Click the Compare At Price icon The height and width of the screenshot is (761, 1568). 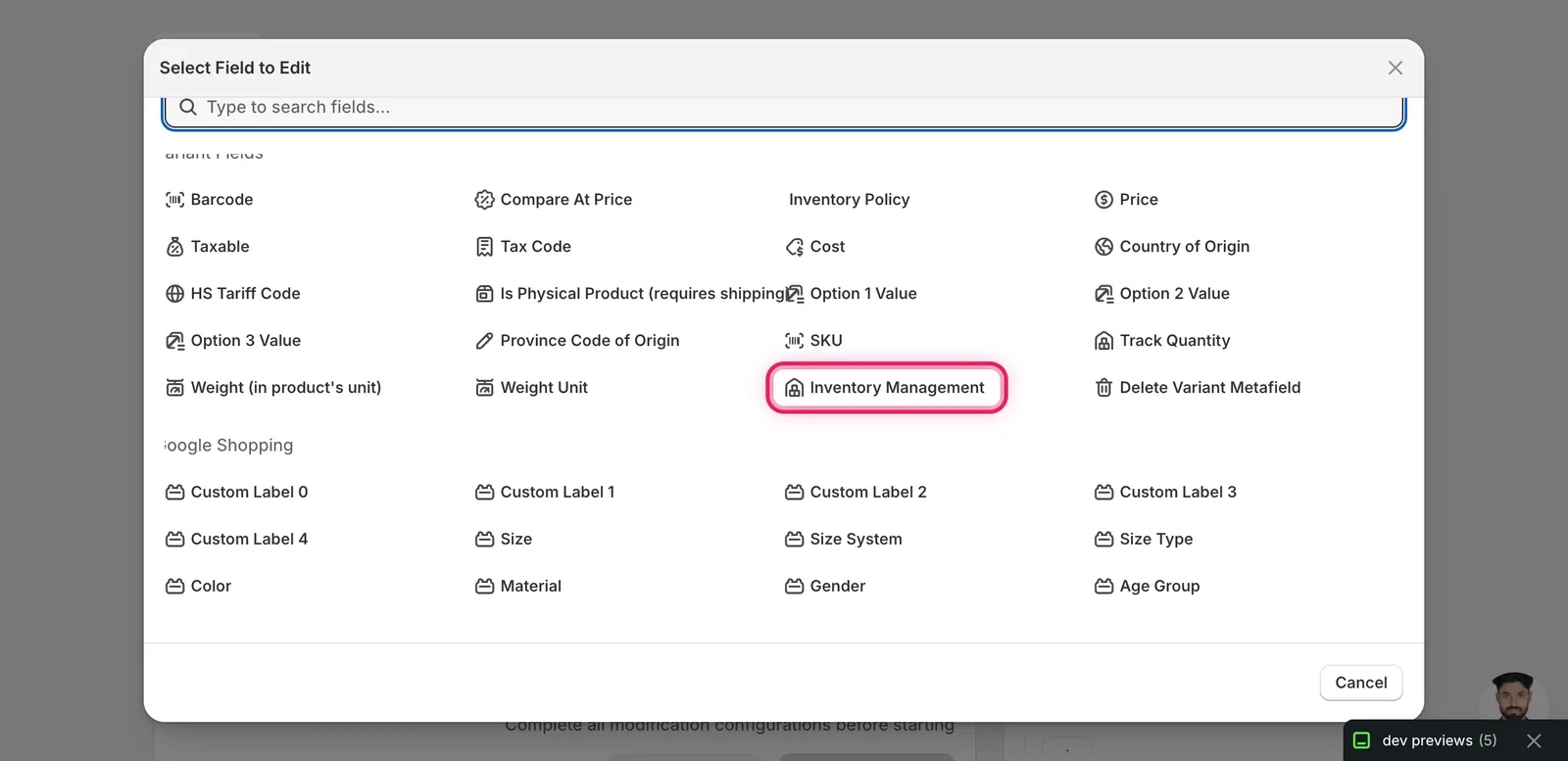coord(484,200)
